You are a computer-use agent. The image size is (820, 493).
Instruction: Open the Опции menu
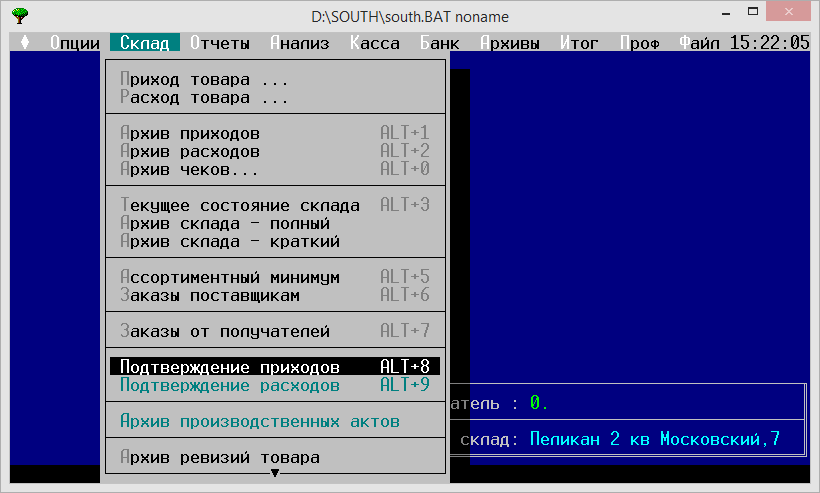[x=74, y=43]
